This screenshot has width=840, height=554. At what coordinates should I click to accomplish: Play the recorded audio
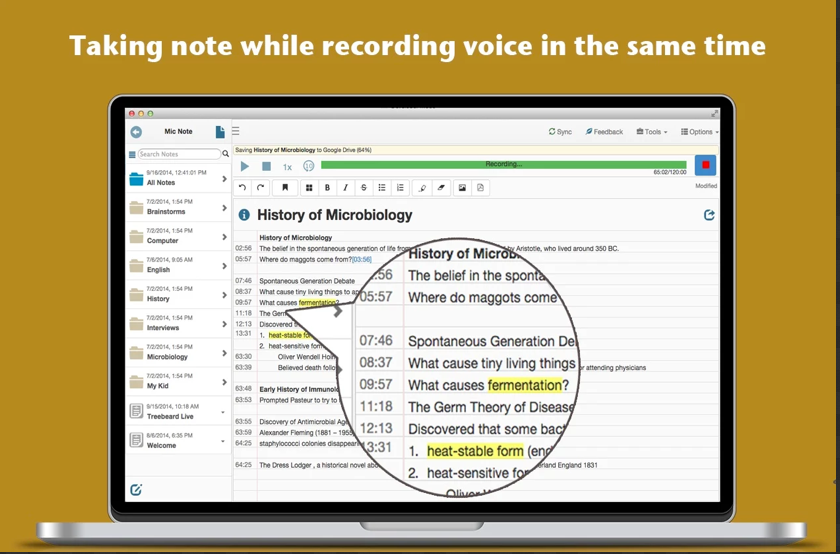coord(245,167)
